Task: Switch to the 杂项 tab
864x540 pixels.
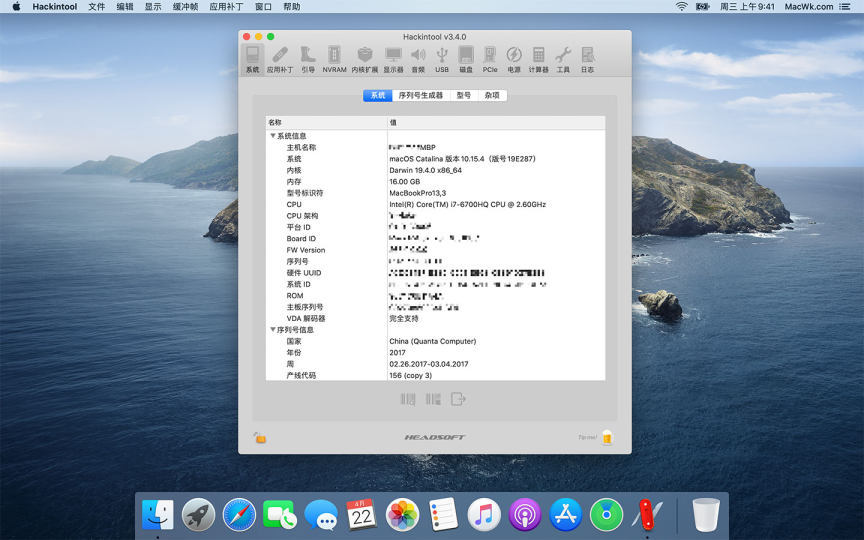Action: (492, 96)
